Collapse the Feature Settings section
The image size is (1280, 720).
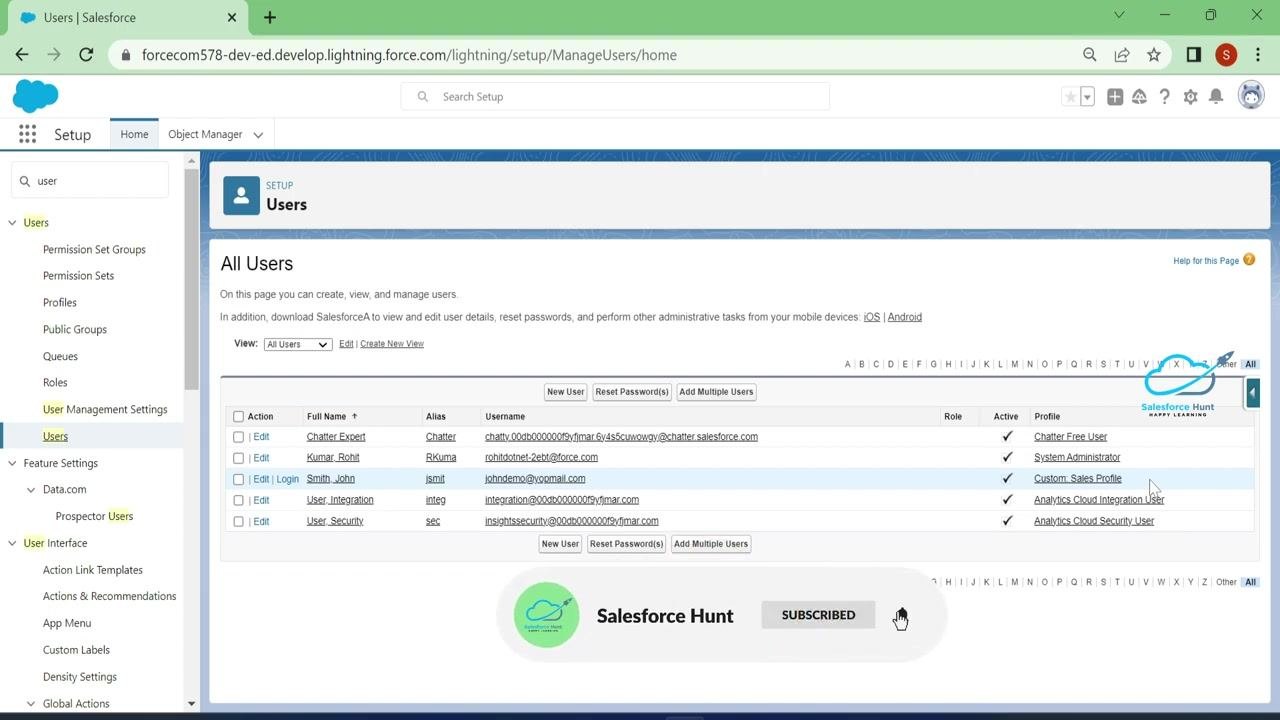pos(13,463)
